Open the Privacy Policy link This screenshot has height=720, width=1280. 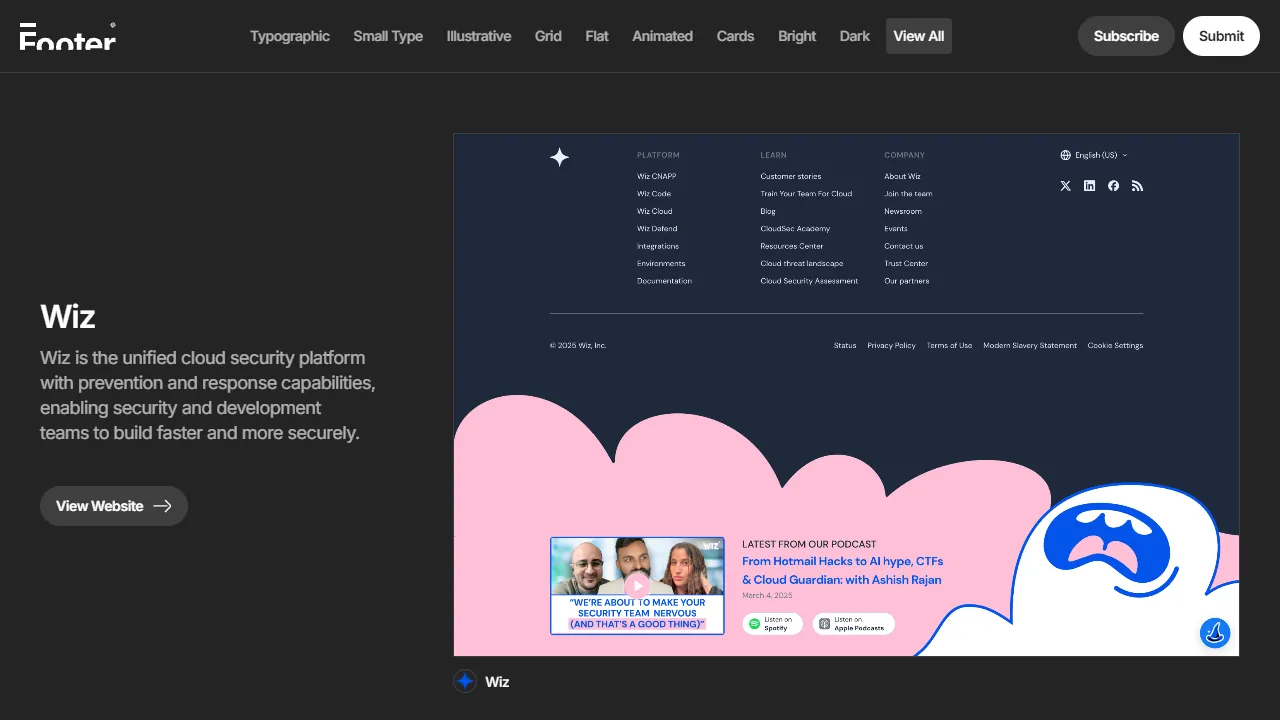[x=891, y=346]
